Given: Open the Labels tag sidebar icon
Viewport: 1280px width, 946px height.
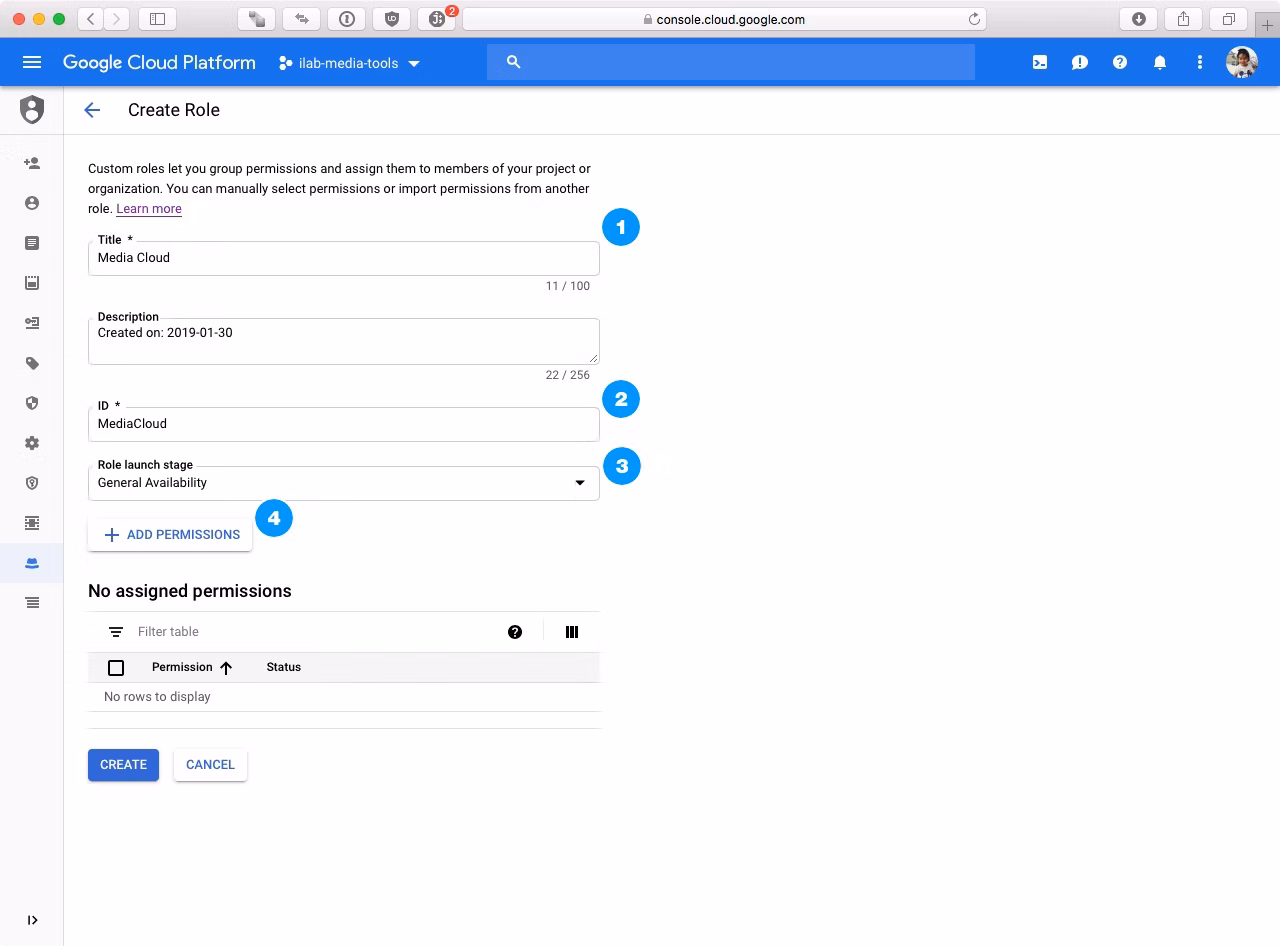Looking at the screenshot, I should coord(32,363).
